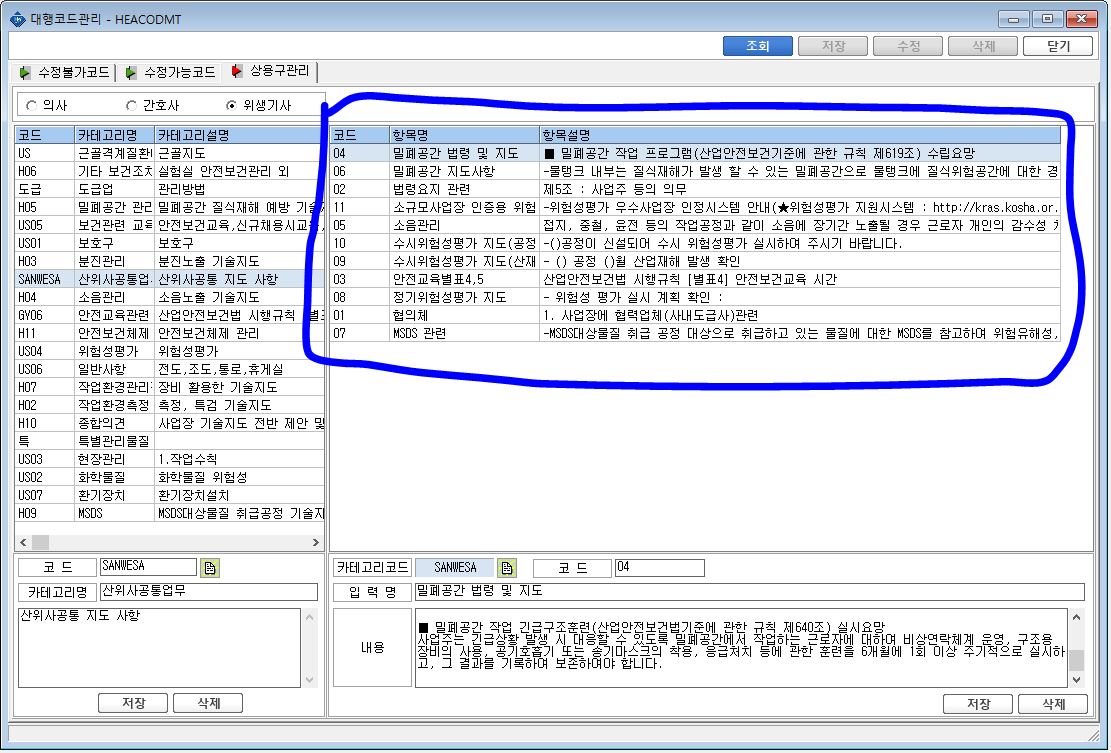1111x753 pixels.
Task: Select the 간호사 radio button
Action: 131,106
